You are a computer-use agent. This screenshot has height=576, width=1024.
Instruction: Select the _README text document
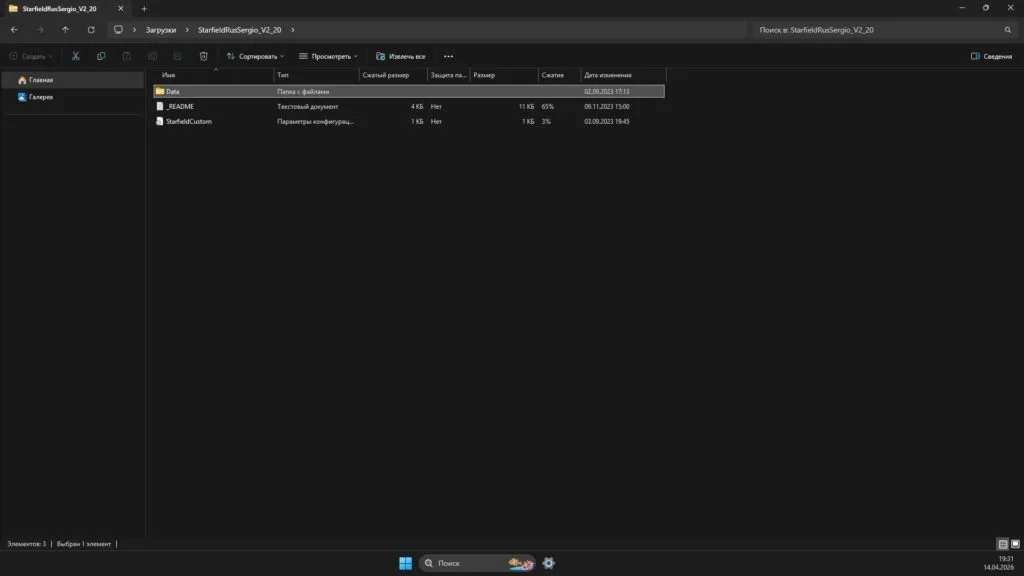tap(409, 106)
